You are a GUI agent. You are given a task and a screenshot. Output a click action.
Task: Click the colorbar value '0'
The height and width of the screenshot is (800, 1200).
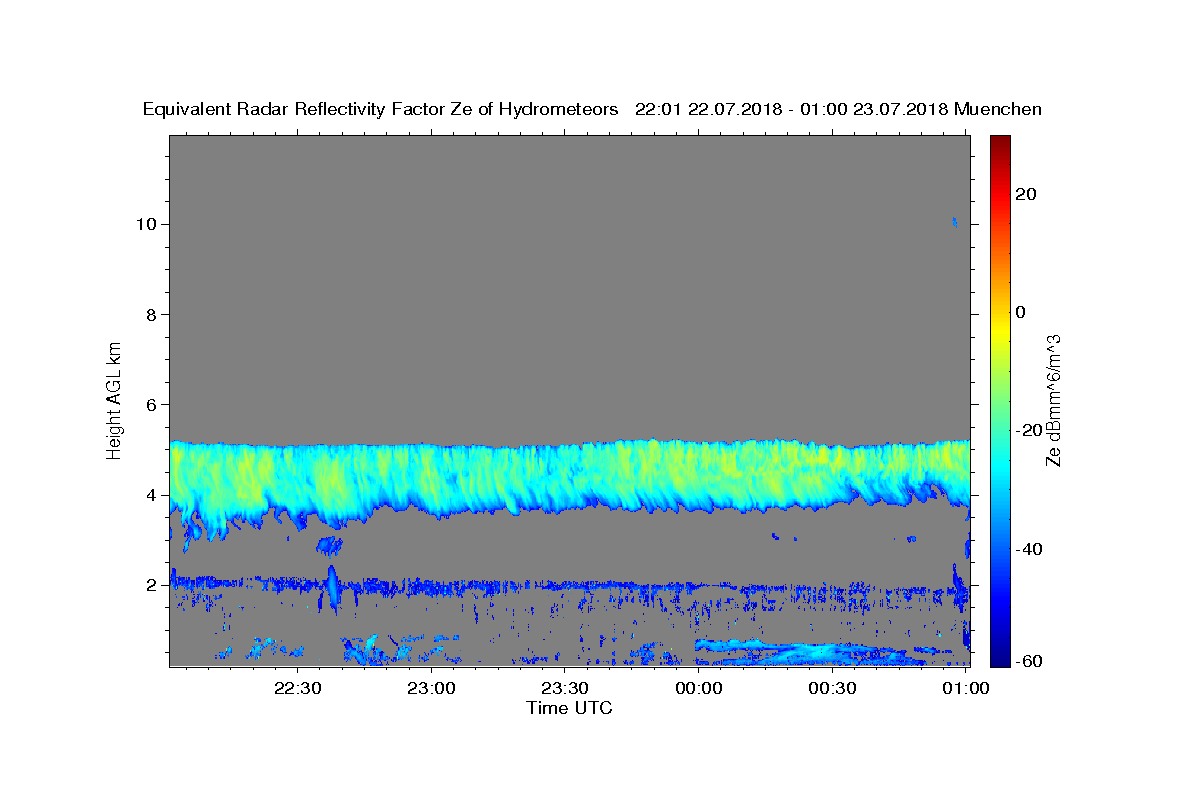(1021, 312)
